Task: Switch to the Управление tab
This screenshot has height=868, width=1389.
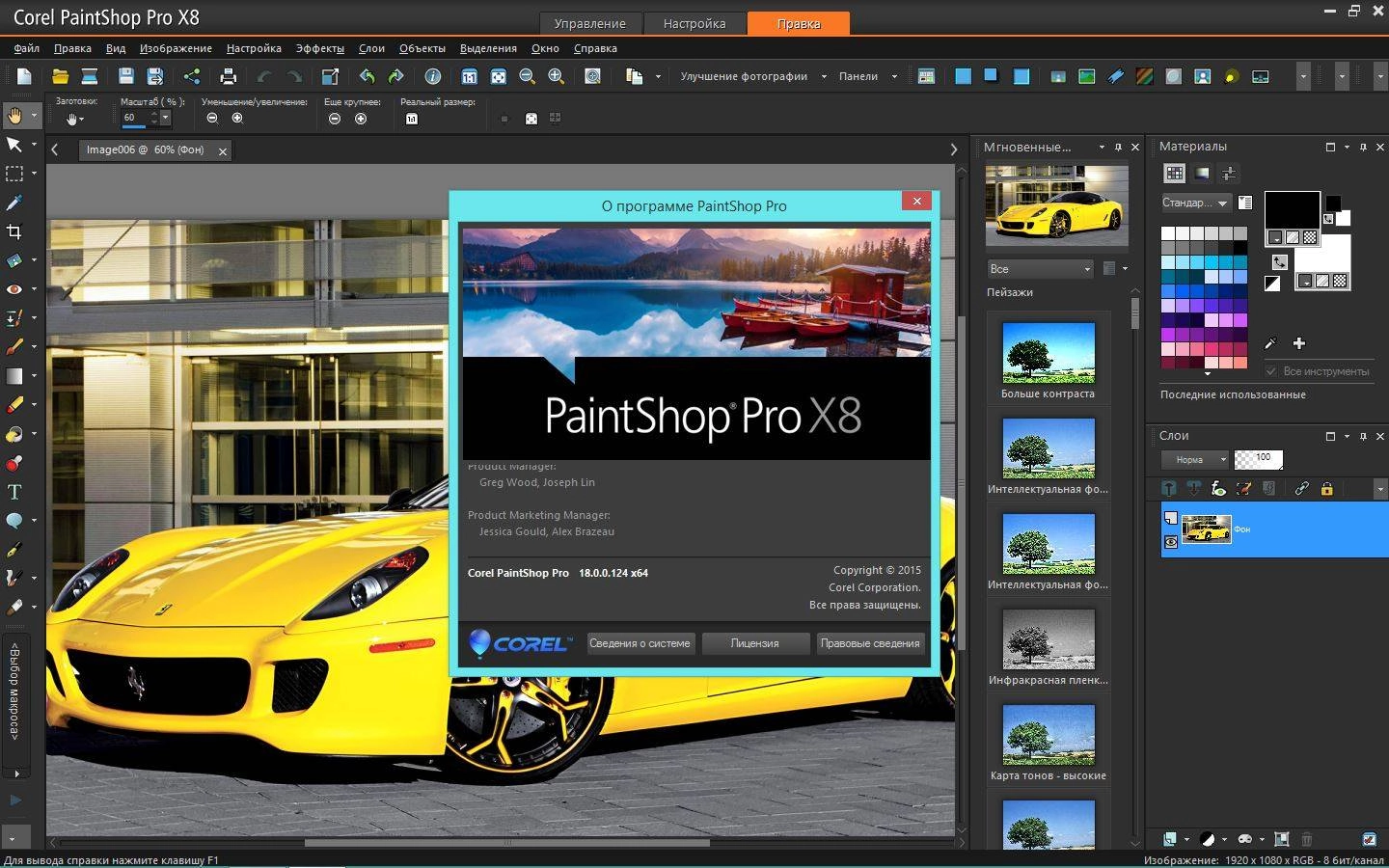Action: 590,23
